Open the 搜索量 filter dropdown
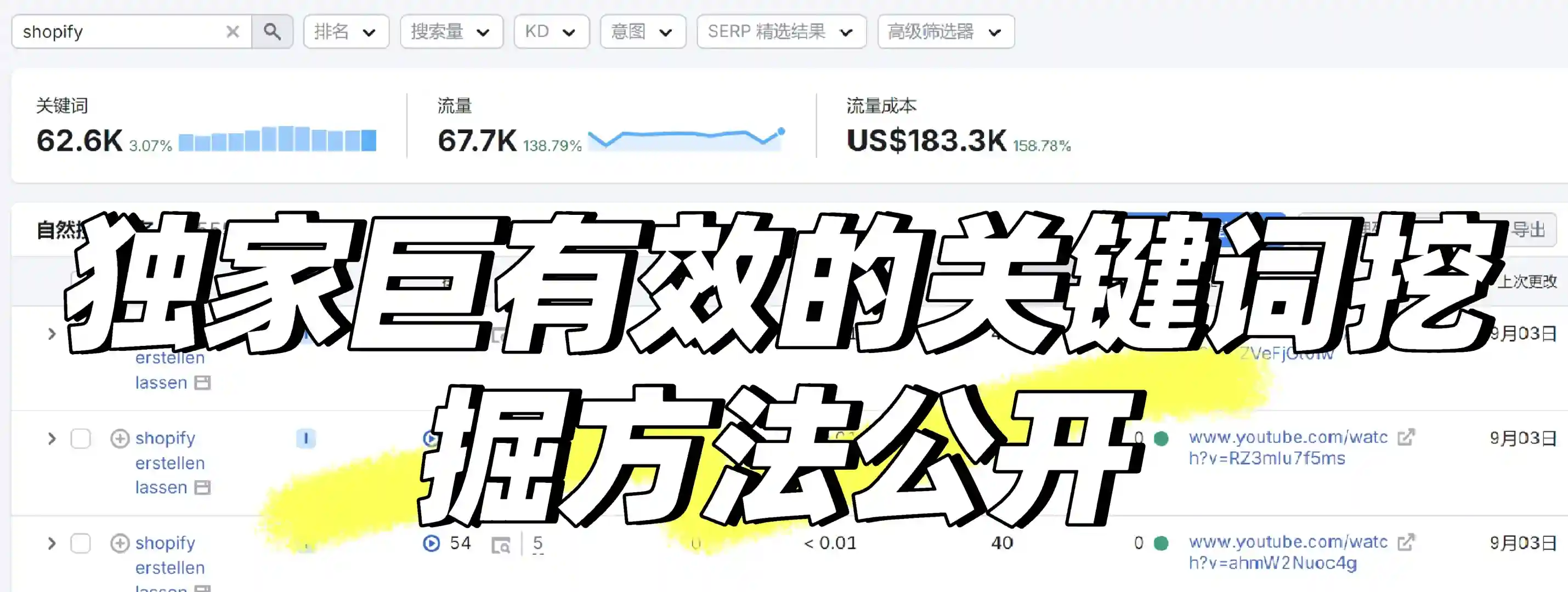Viewport: 1568px width, 592px height. (451, 32)
